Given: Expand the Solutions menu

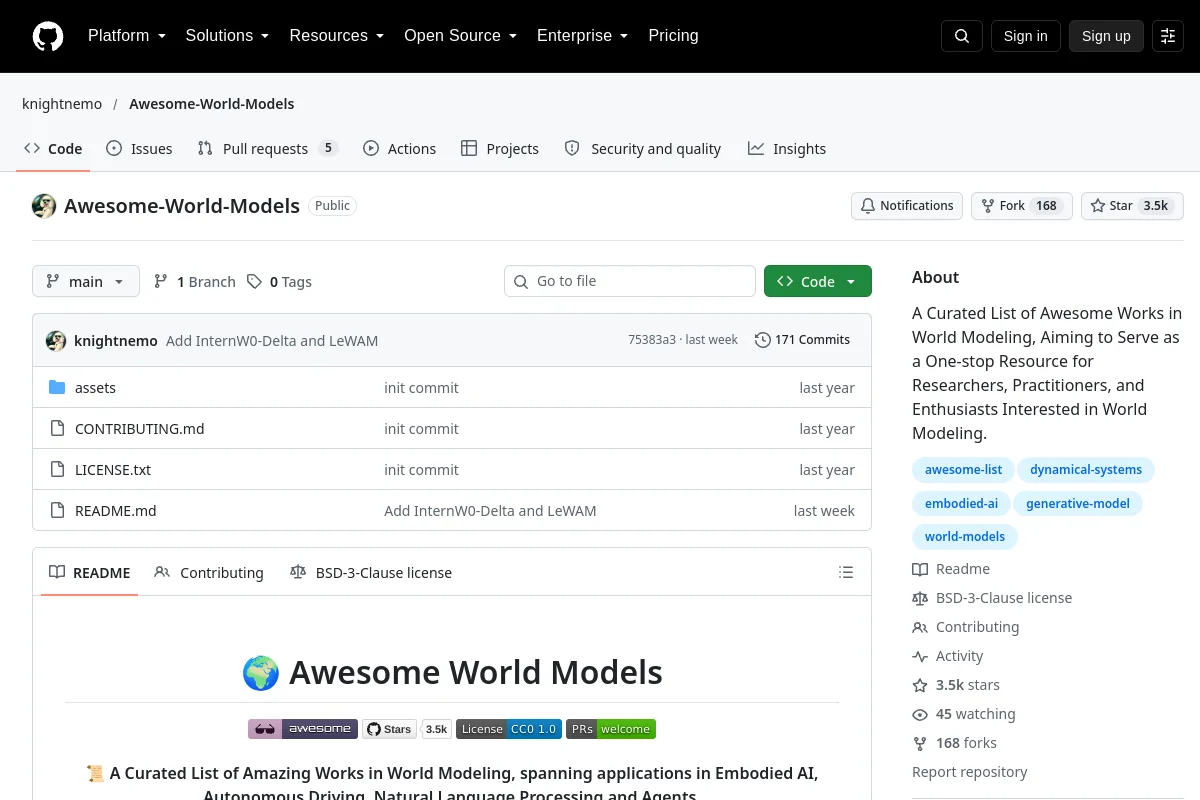Looking at the screenshot, I should coord(227,36).
